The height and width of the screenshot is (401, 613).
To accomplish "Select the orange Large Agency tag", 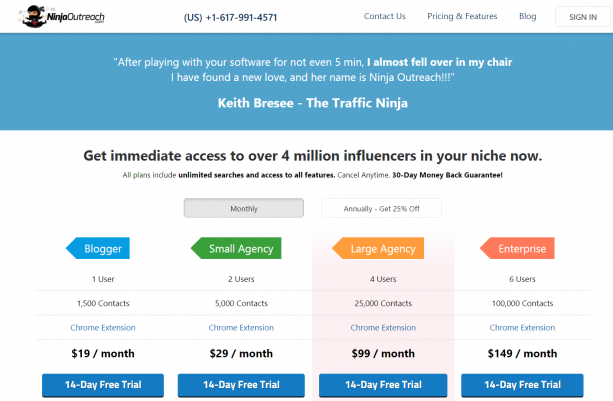I will coord(378,248).
